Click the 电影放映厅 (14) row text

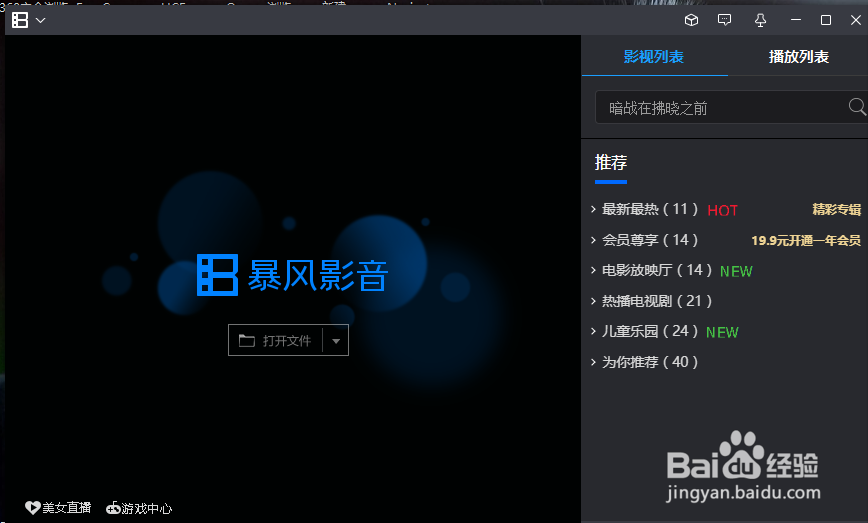(x=657, y=270)
